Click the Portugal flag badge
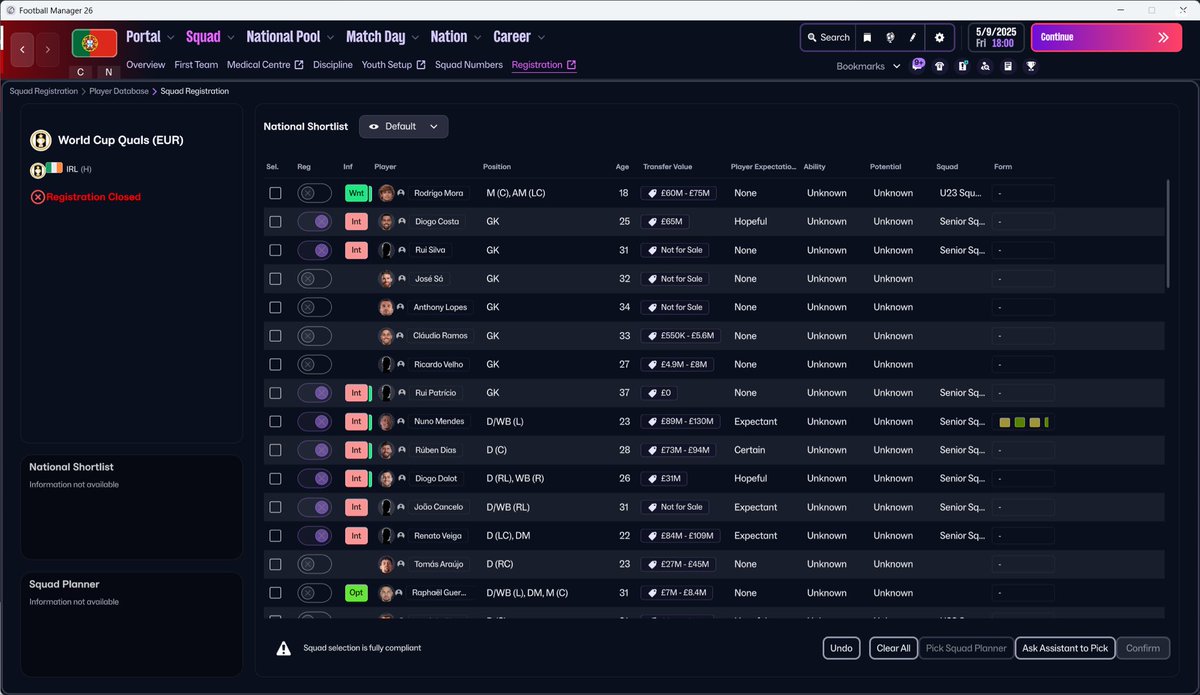1200x695 pixels. (x=94, y=43)
